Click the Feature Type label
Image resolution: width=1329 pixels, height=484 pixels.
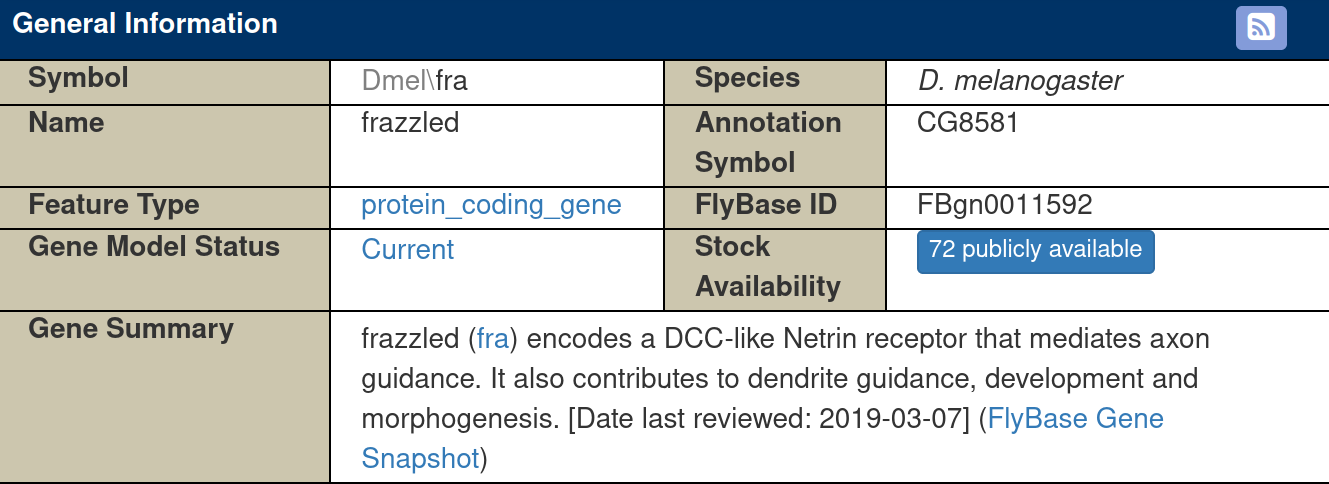click(x=114, y=205)
